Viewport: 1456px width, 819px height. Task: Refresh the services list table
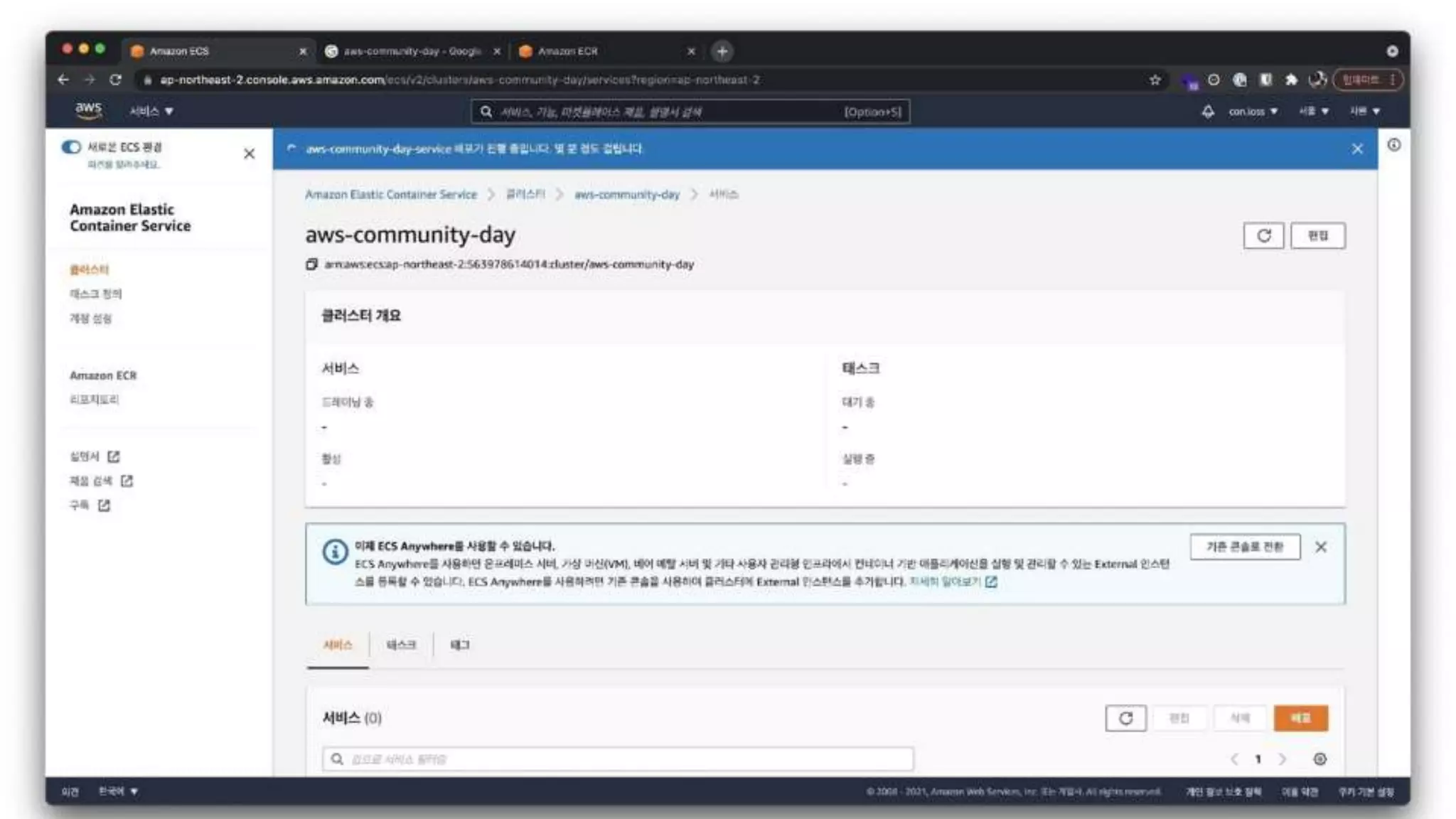(1125, 718)
